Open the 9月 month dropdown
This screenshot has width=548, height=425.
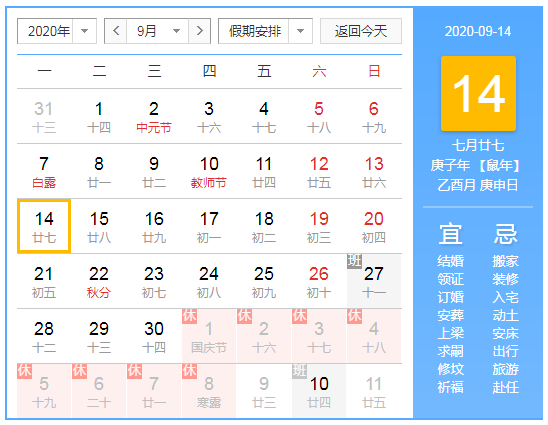coord(158,31)
